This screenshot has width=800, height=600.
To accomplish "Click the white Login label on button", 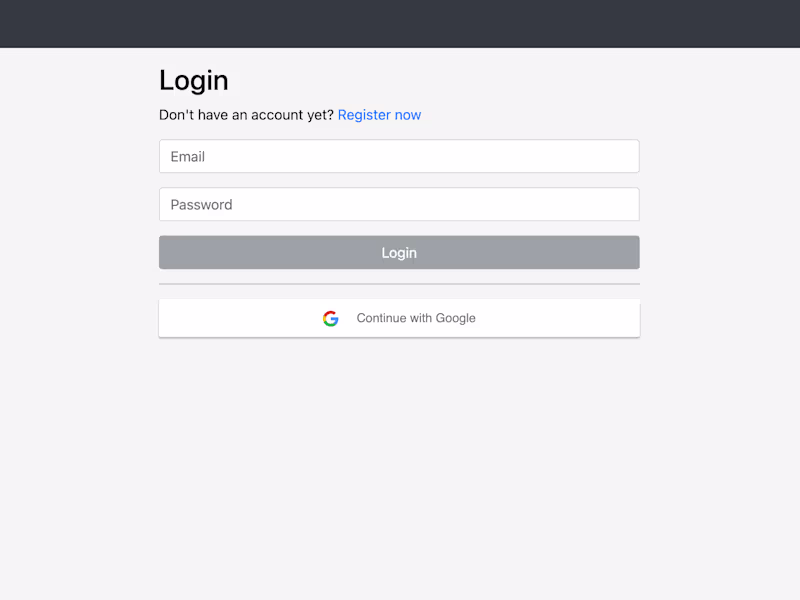I will (x=399, y=253).
